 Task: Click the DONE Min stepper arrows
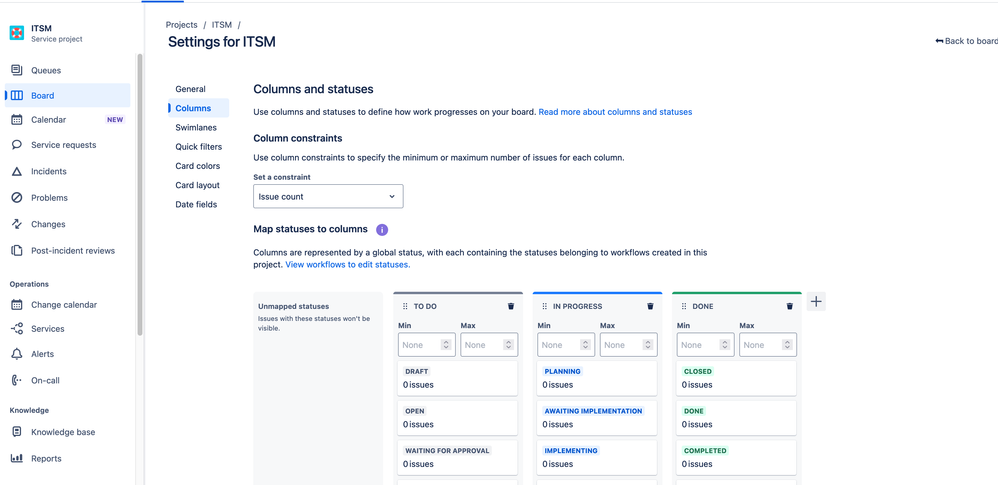[x=725, y=345]
